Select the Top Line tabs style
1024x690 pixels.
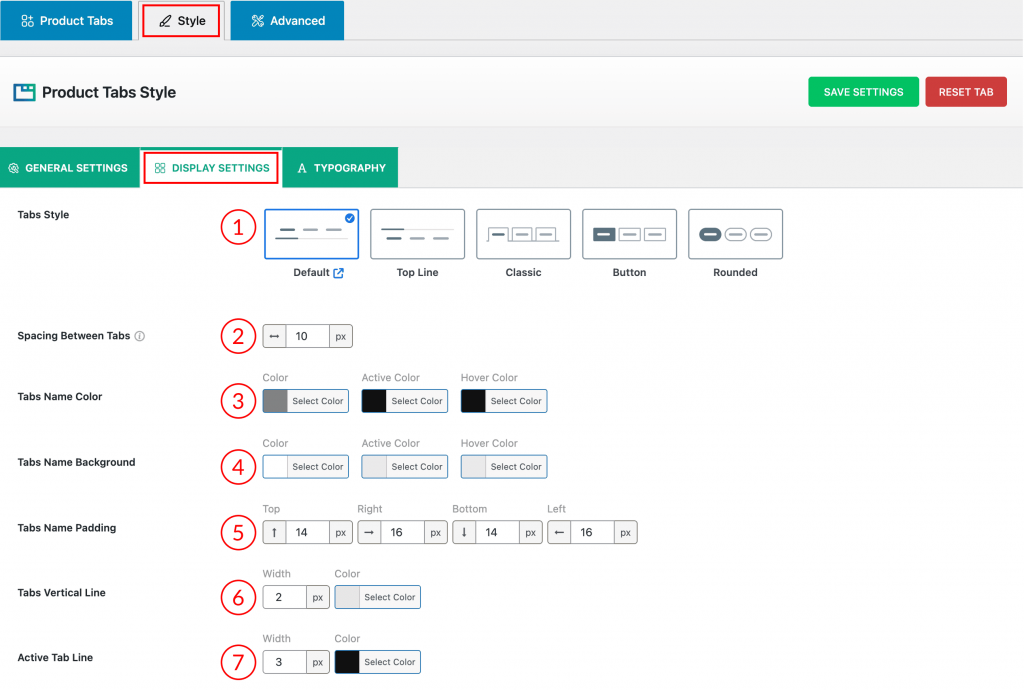click(x=417, y=234)
